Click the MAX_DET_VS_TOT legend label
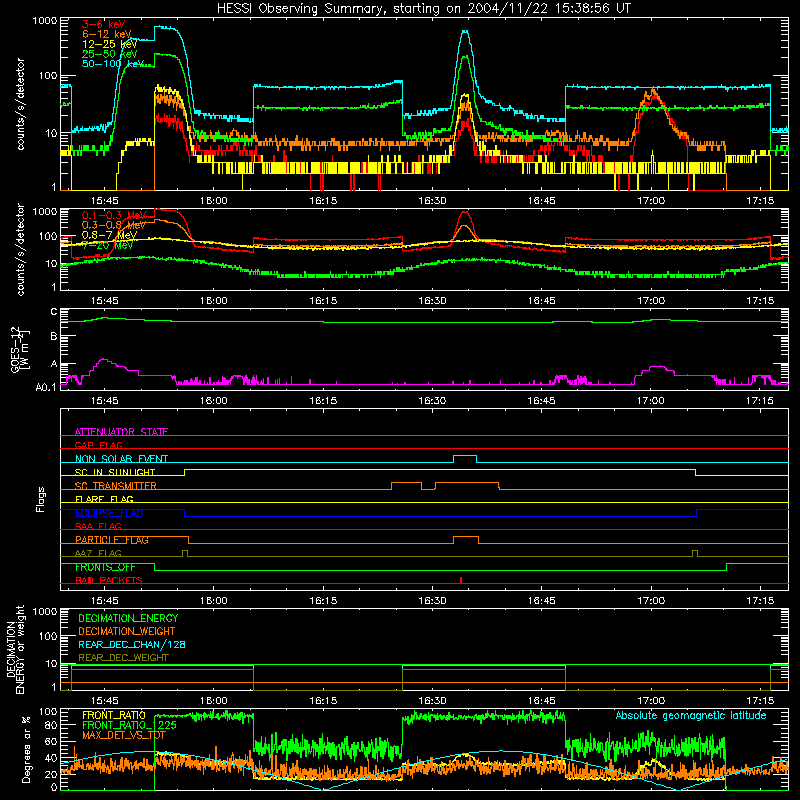 coord(124,736)
